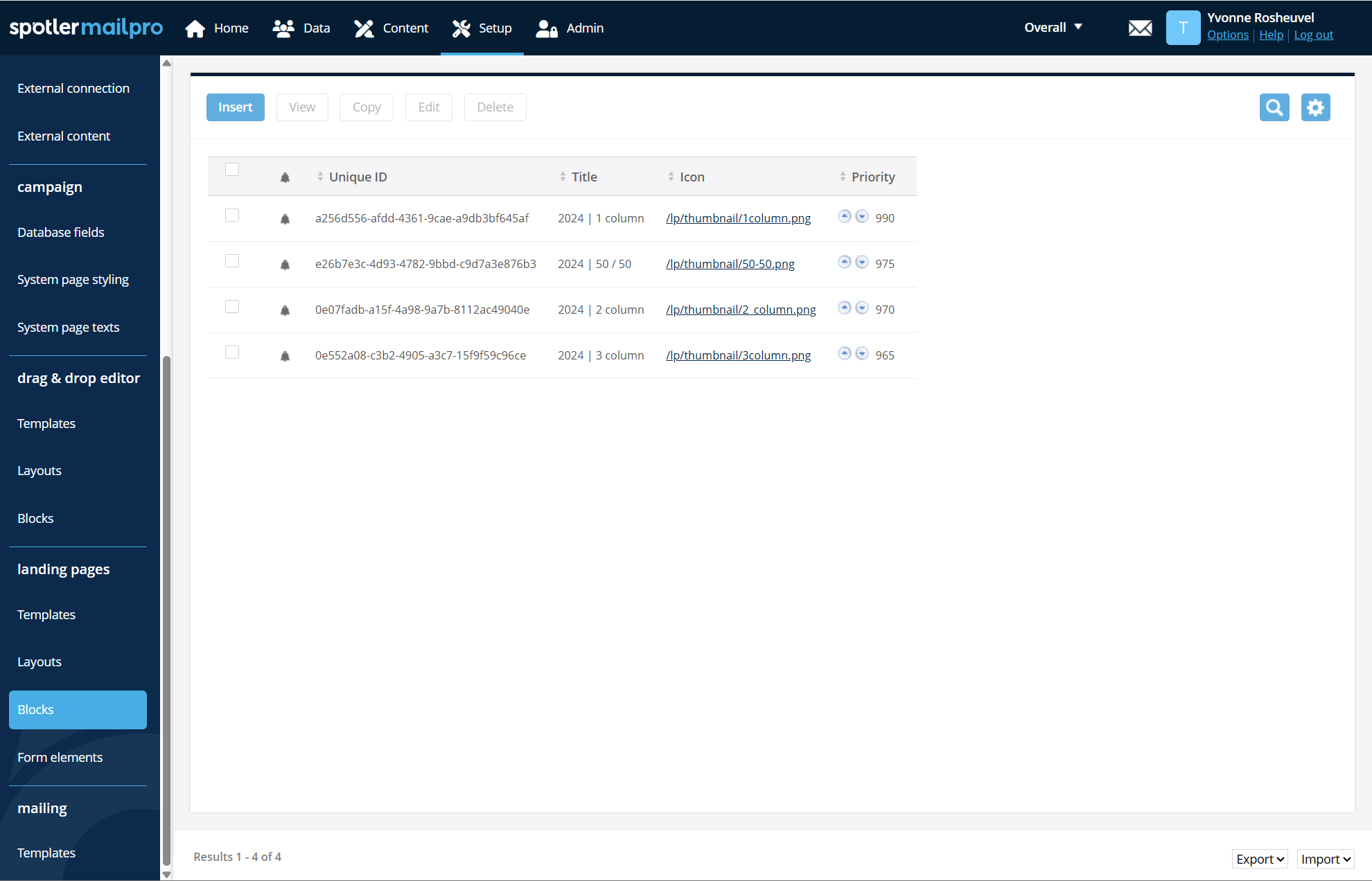1372x881 pixels.
Task: Click title 2024 | 50 / 50
Action: pos(595,264)
